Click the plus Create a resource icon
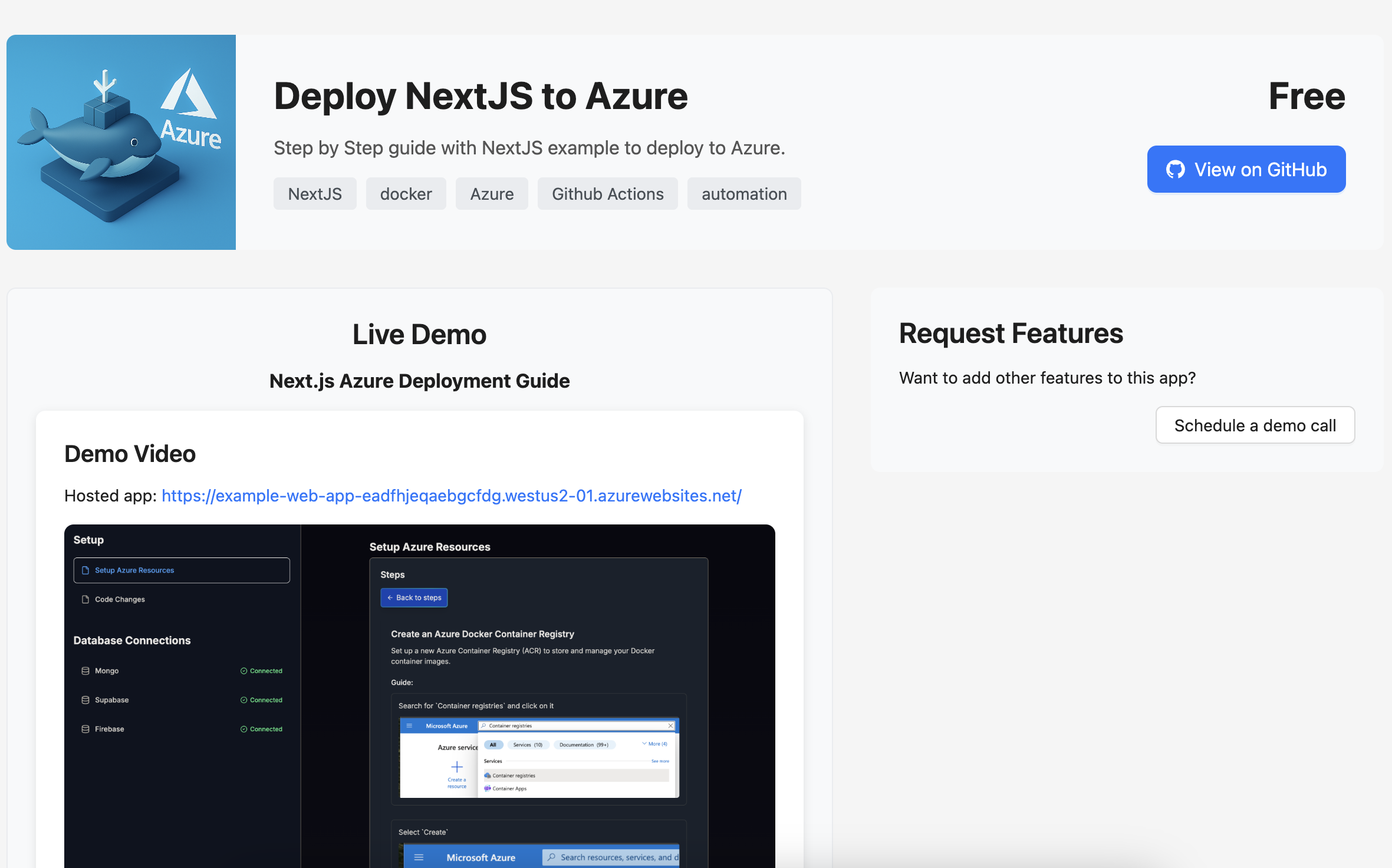This screenshot has width=1392, height=868. click(457, 767)
